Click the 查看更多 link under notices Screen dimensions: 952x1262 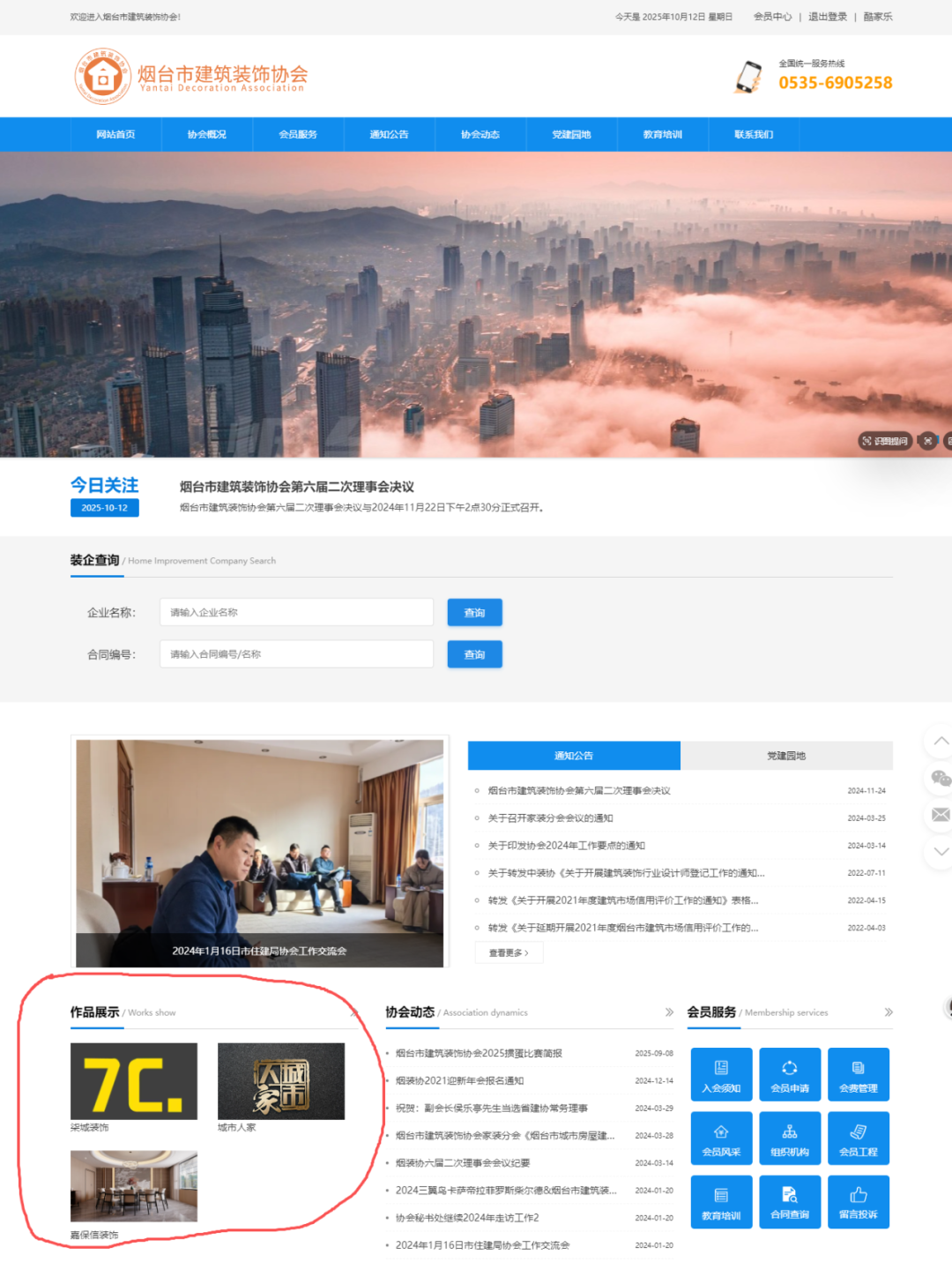(x=509, y=952)
